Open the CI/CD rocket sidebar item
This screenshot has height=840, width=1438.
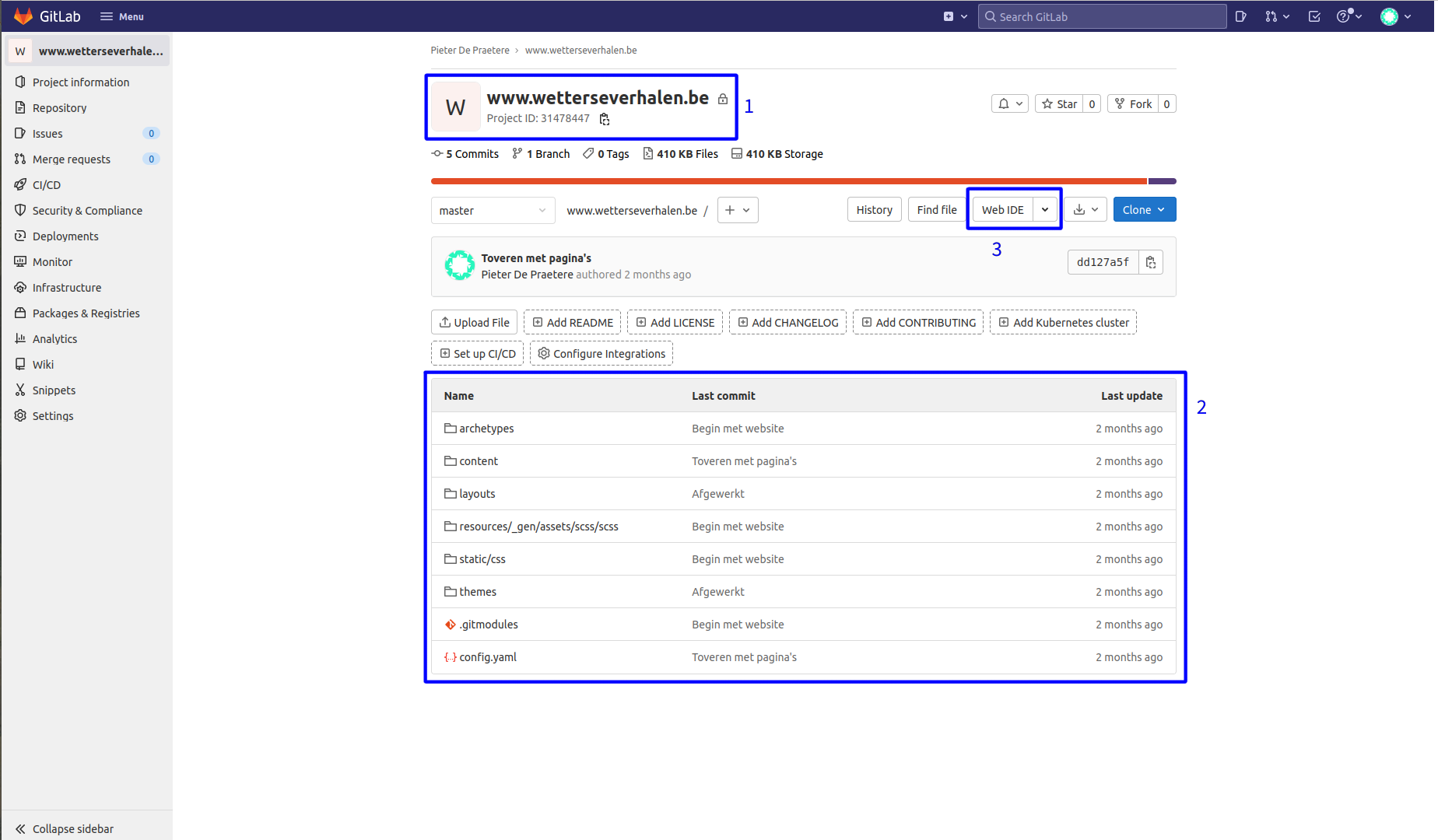coord(47,185)
